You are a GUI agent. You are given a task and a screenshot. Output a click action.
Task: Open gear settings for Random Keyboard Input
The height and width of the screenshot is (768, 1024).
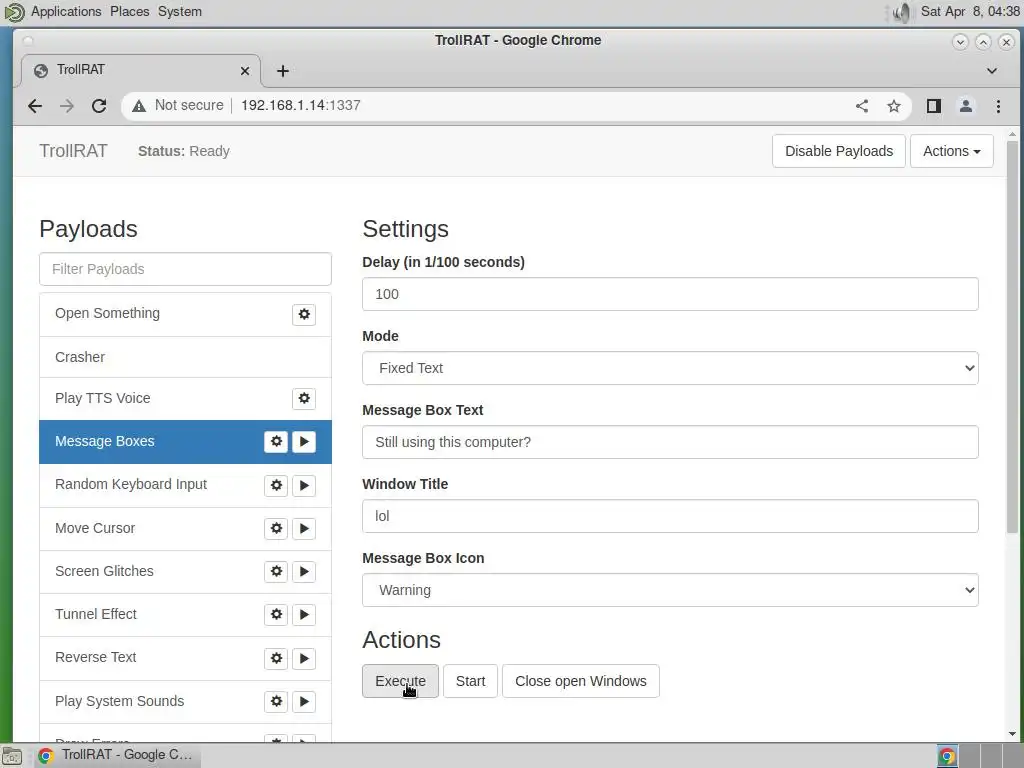[x=276, y=485]
